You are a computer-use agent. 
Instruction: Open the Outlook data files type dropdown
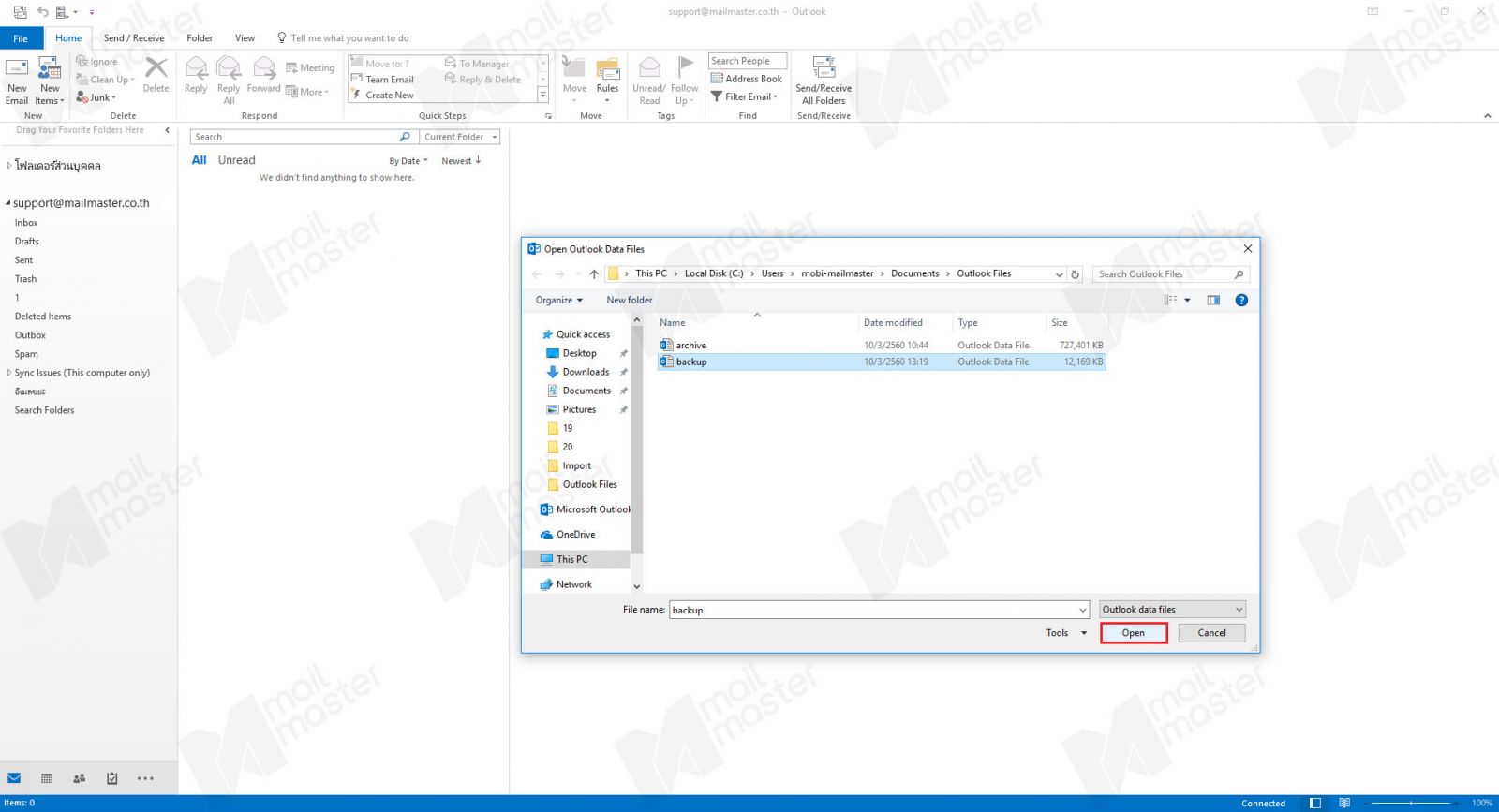pyautogui.click(x=1172, y=610)
